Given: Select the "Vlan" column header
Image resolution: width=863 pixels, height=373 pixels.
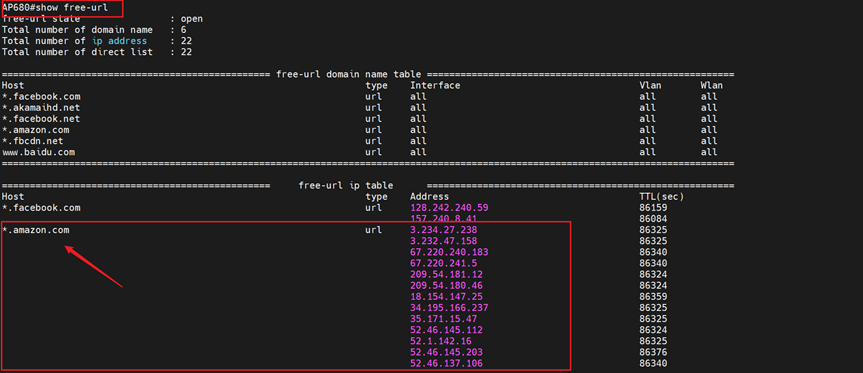Looking at the screenshot, I should (650, 85).
